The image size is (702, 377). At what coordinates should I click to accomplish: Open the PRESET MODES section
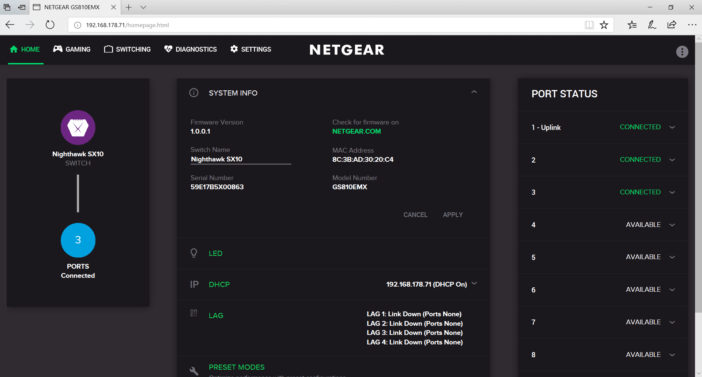click(x=236, y=367)
